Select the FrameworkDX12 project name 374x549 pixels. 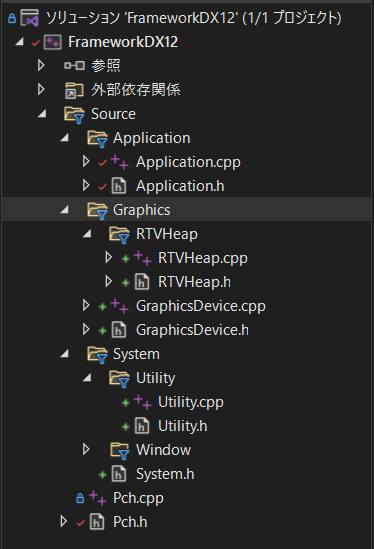[123, 42]
